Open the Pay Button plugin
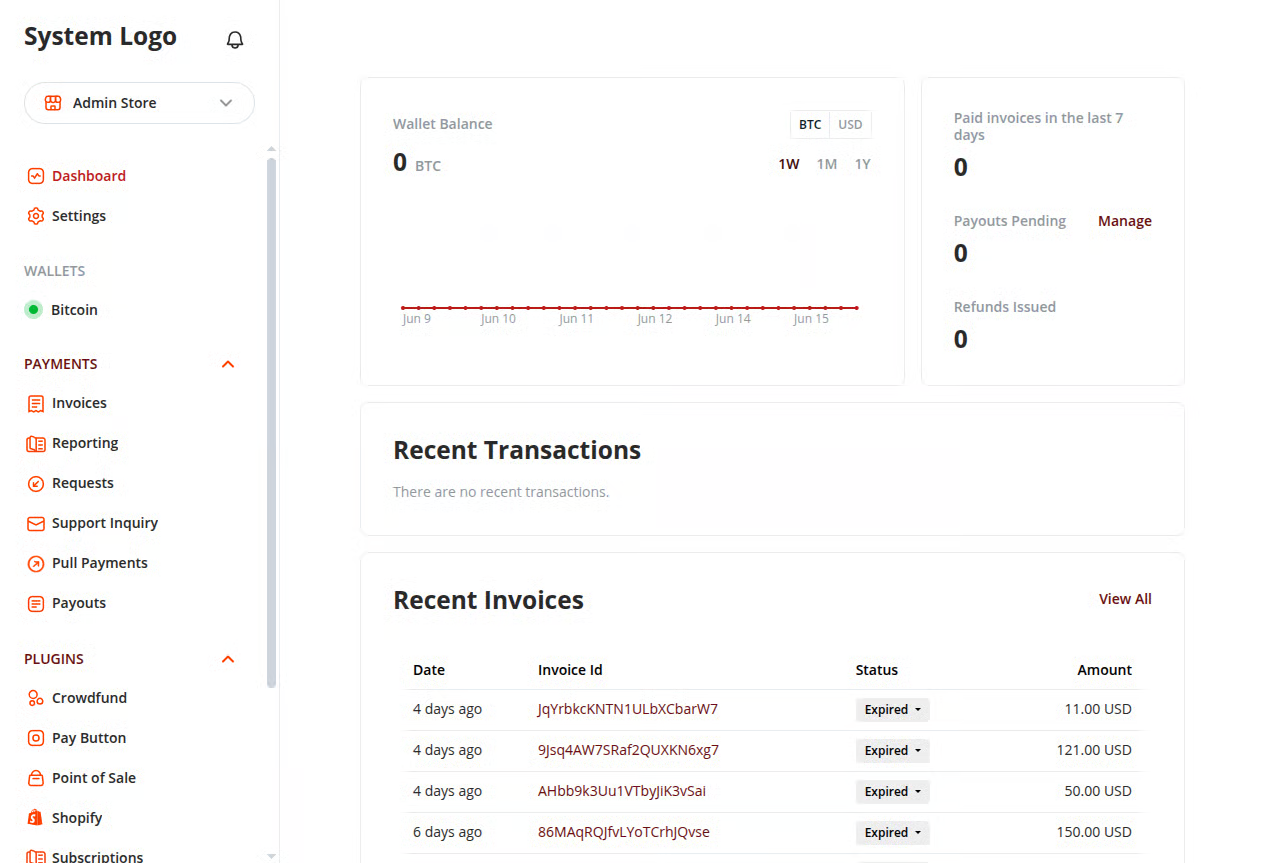 [x=89, y=738]
